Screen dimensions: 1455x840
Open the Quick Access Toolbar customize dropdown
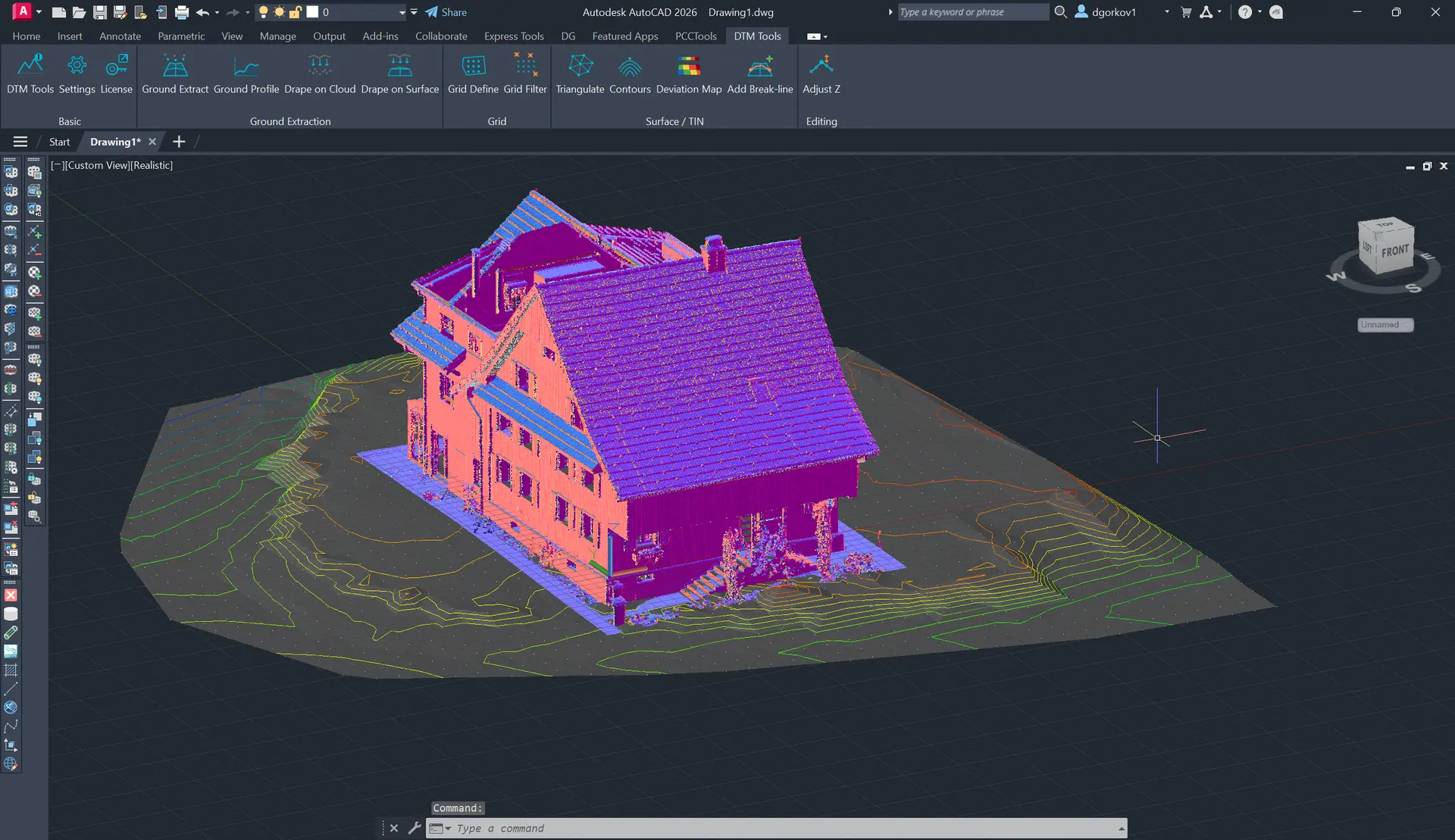414,12
